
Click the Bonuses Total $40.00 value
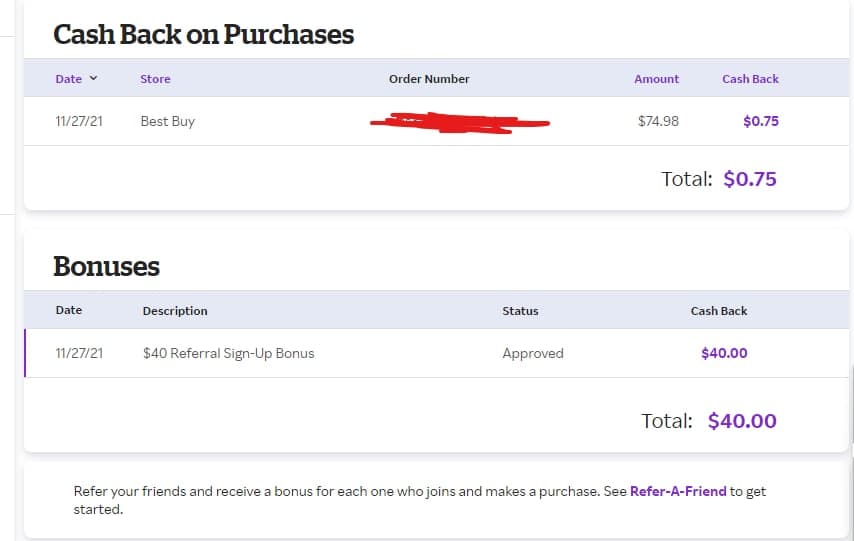[x=741, y=421]
